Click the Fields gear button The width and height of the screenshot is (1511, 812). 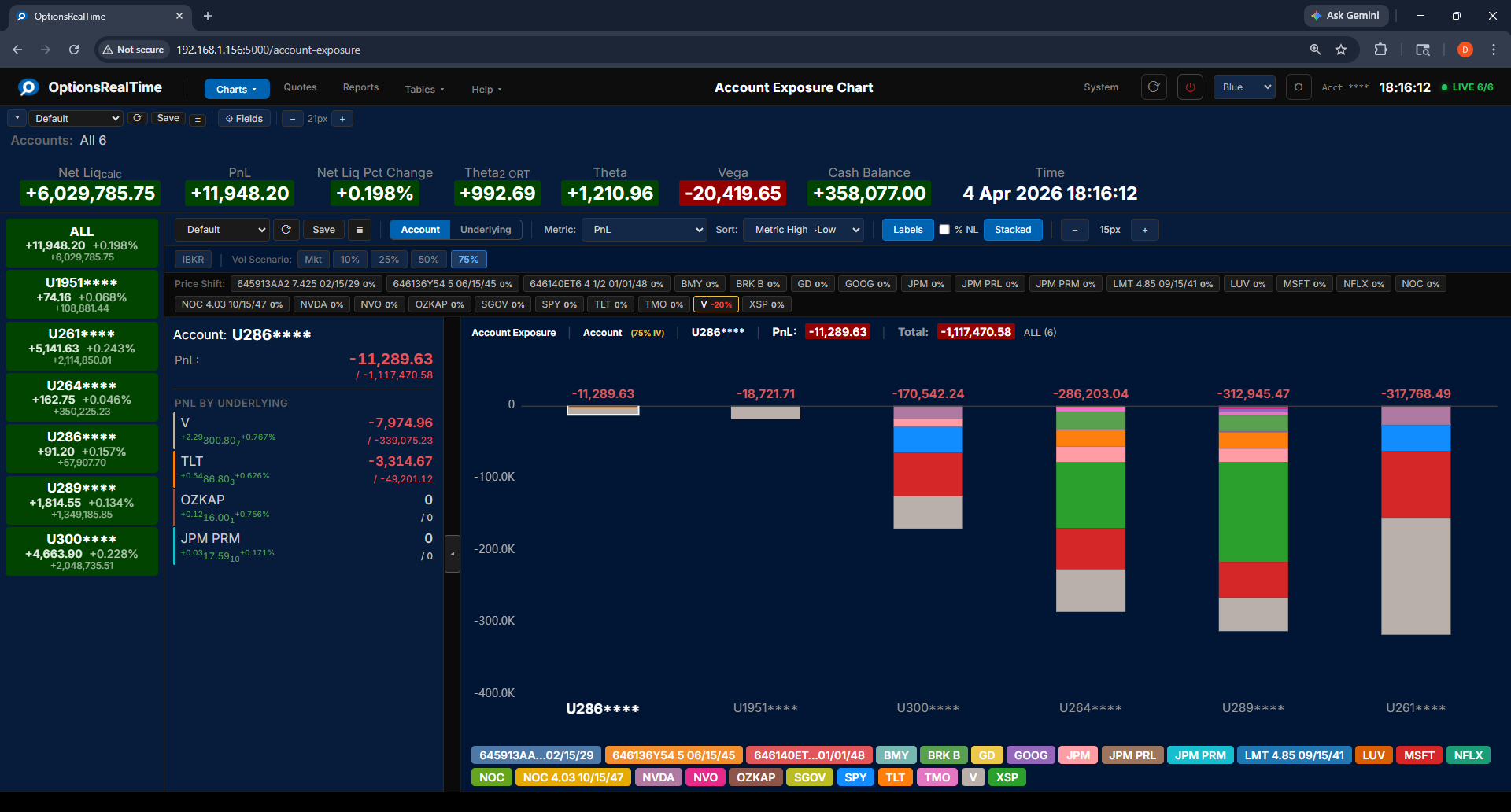point(244,118)
